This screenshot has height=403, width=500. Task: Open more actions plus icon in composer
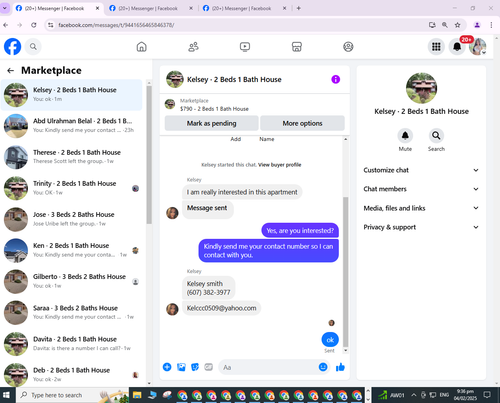click(x=167, y=367)
